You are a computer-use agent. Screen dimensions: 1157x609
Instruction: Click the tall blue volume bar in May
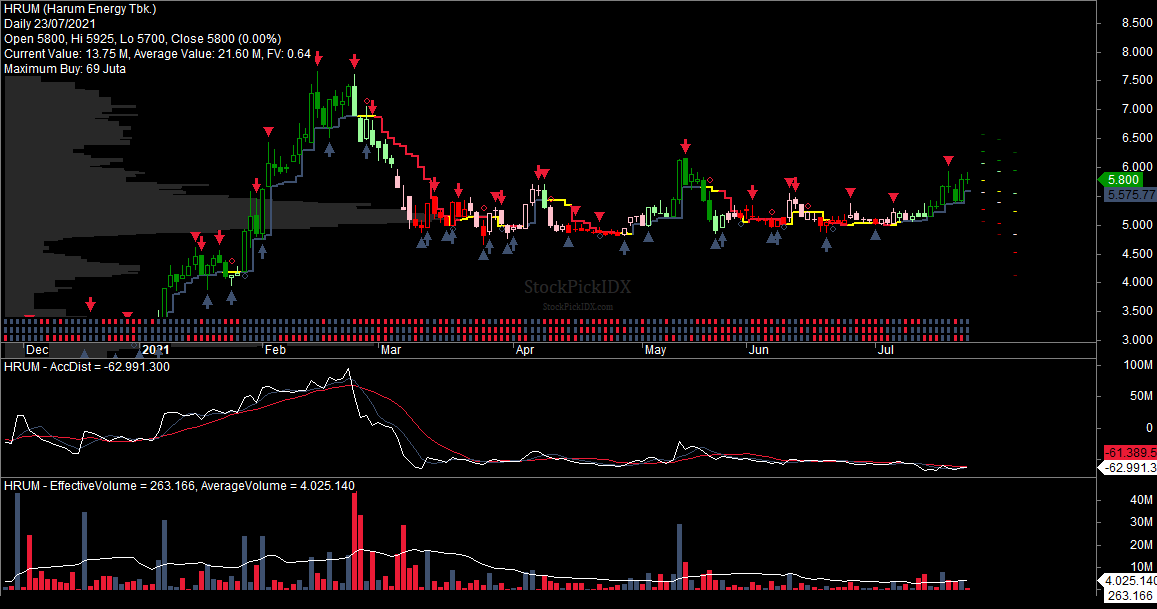[680, 557]
